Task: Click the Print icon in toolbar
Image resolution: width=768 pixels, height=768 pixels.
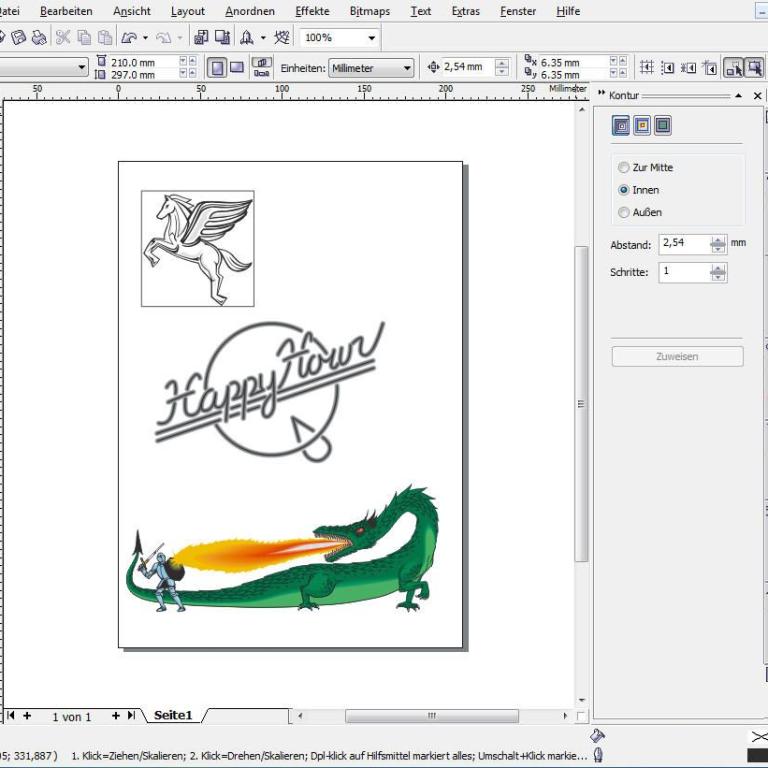Action: click(38, 38)
